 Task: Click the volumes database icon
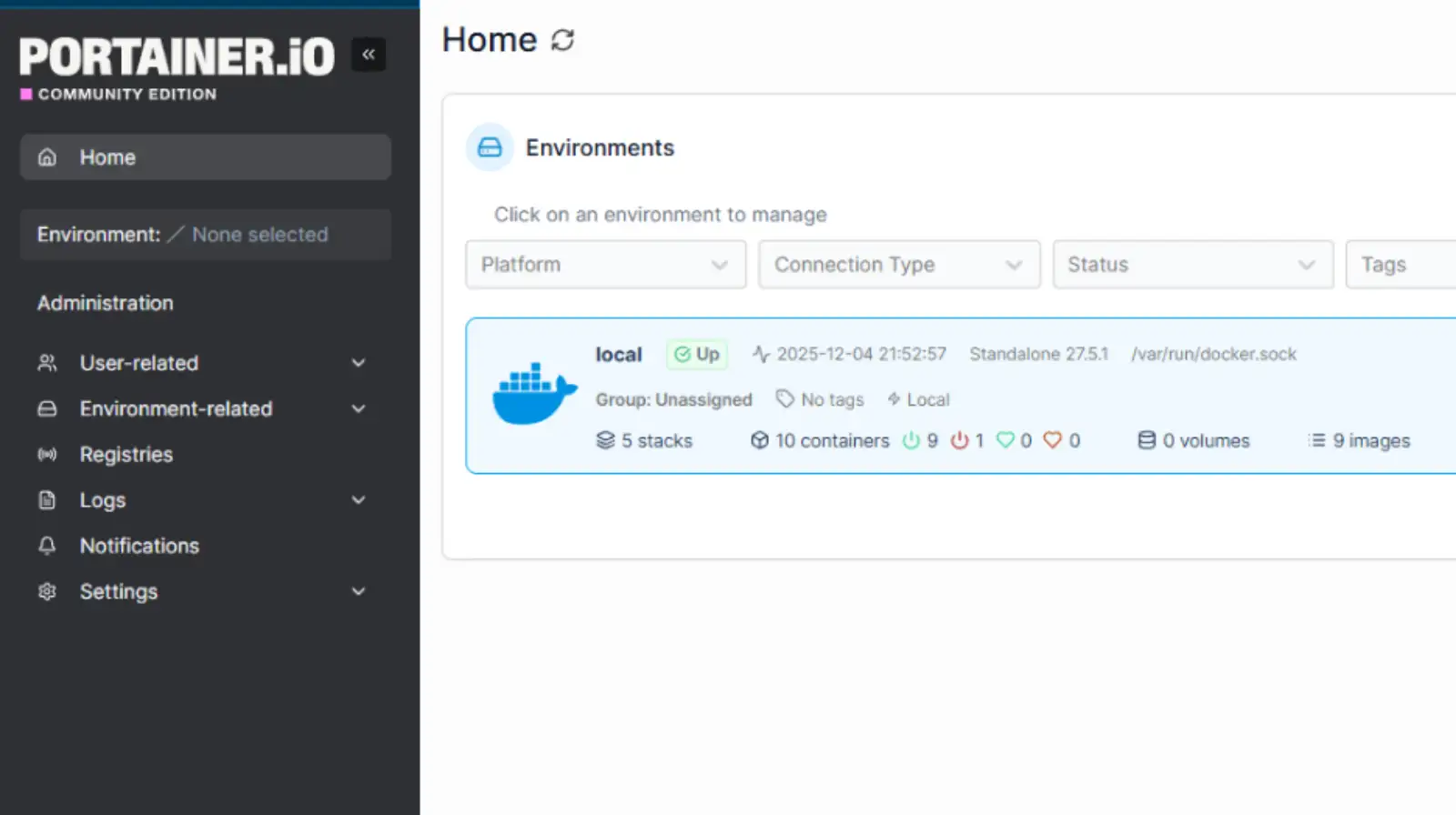(1147, 441)
